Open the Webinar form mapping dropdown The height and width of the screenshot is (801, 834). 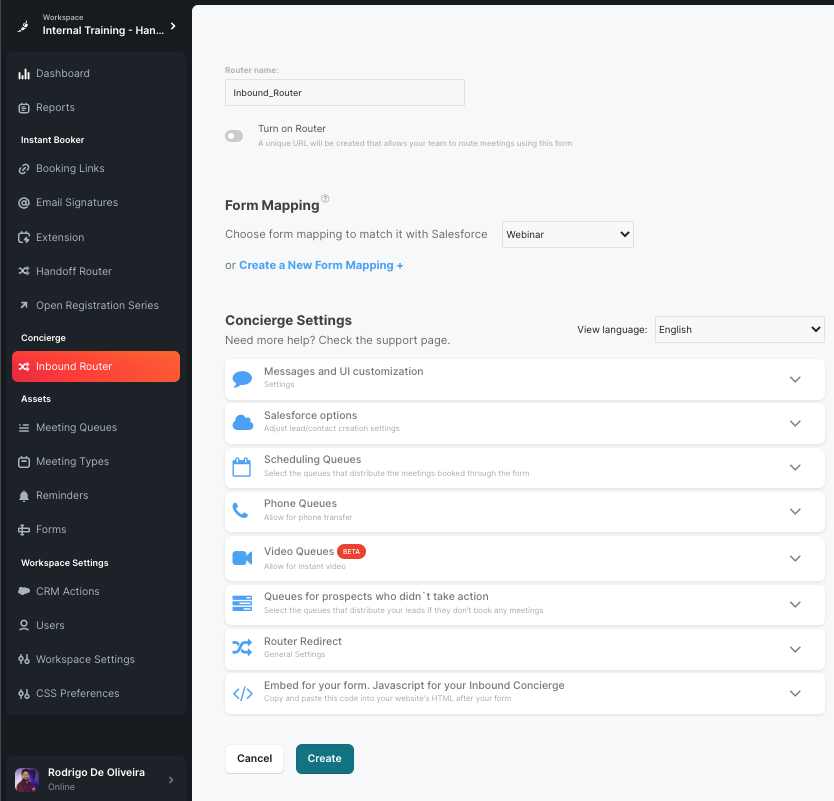[x=567, y=234]
